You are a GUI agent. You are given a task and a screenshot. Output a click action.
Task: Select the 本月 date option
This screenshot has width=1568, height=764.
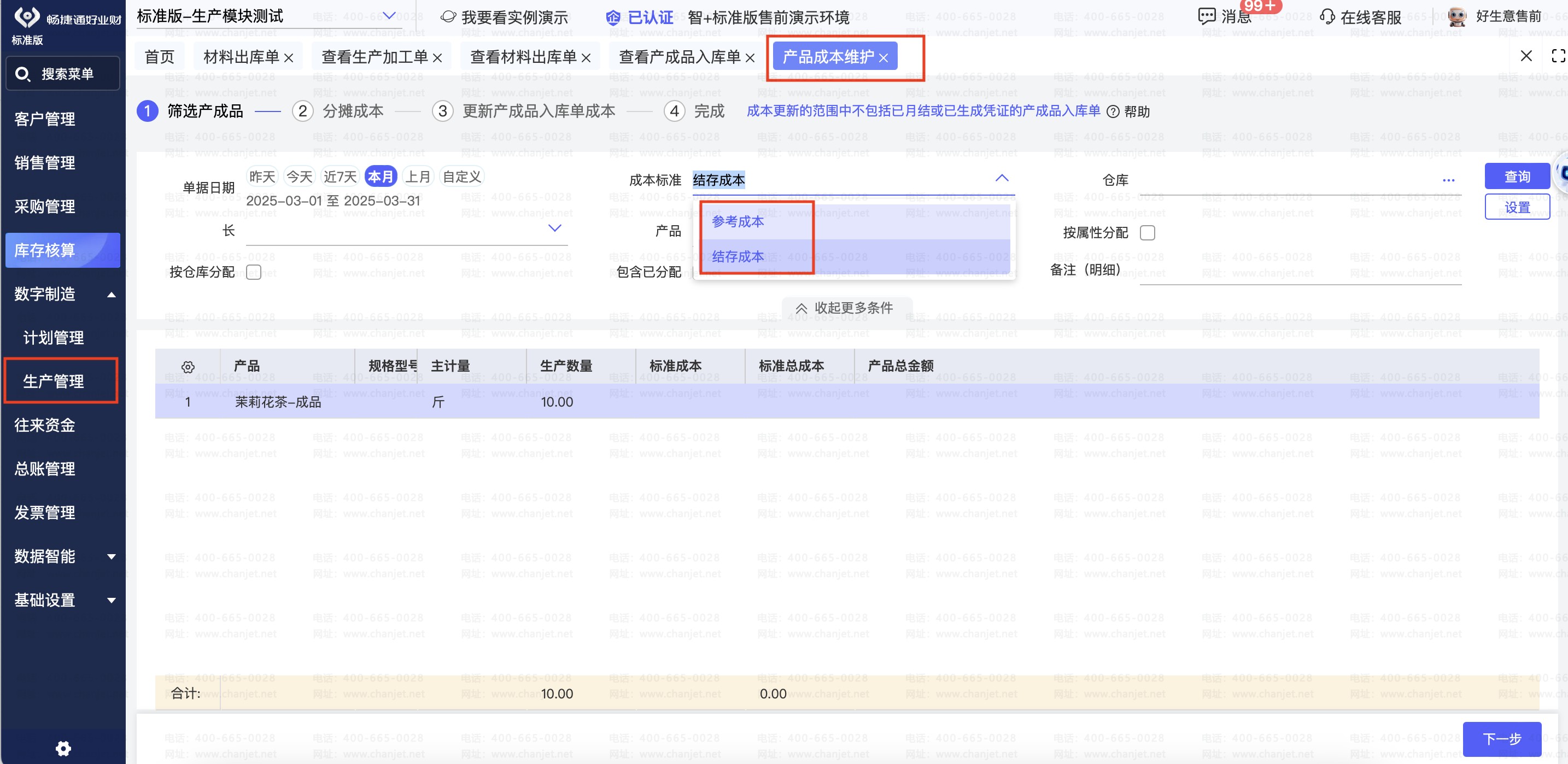381,177
